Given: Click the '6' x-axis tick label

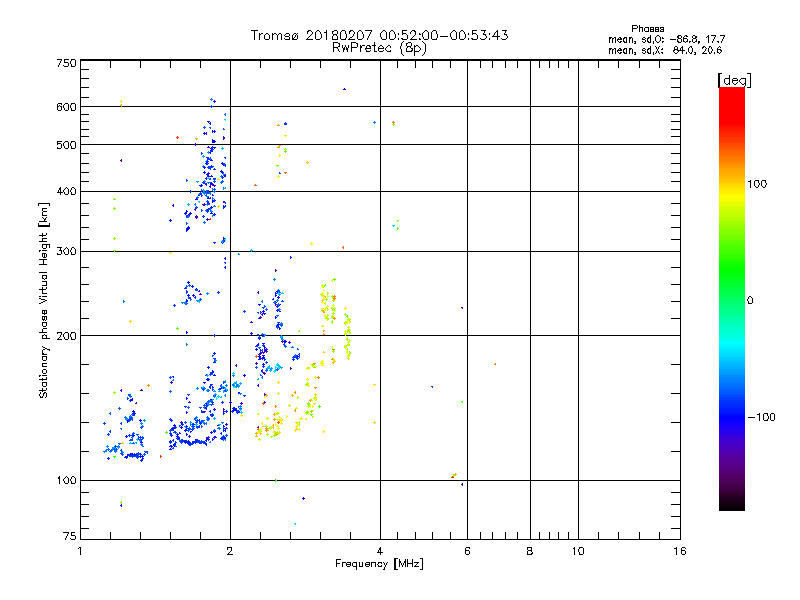Looking at the screenshot, I should 467,551.
